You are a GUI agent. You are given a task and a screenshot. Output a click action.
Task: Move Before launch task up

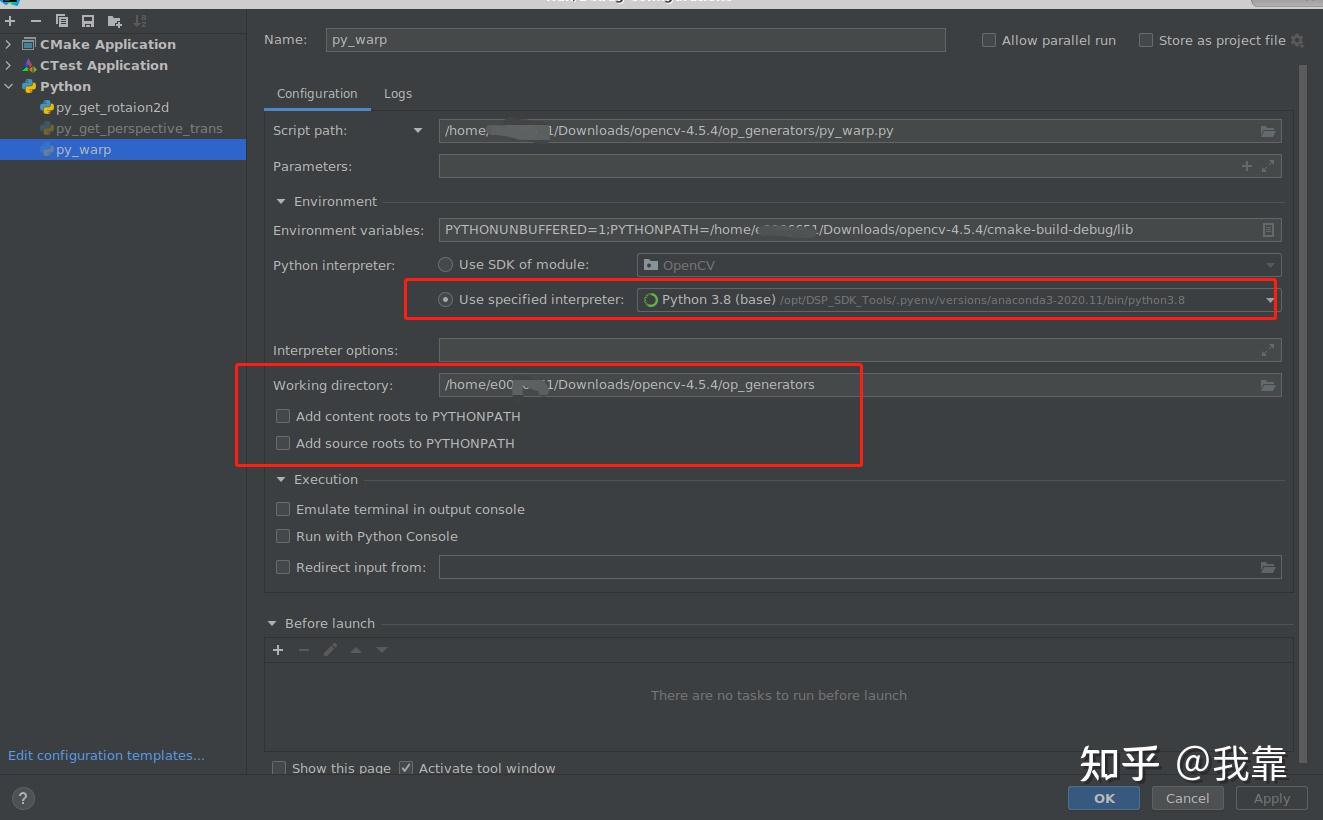point(356,650)
